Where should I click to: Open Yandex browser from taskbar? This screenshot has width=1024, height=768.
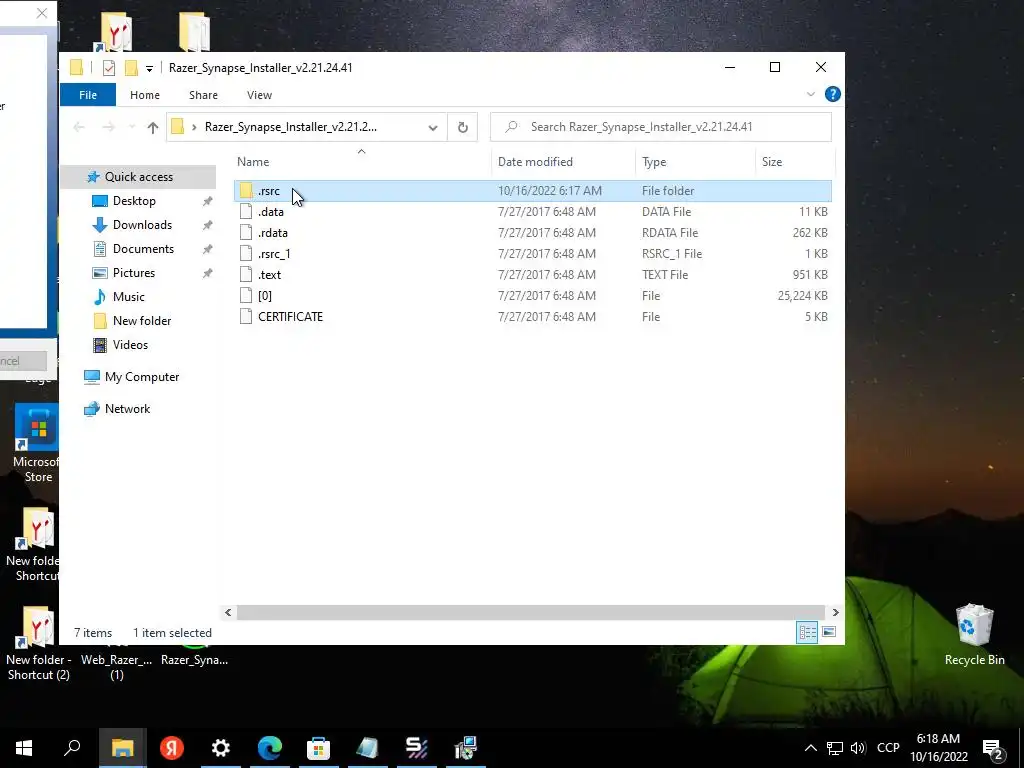(172, 748)
